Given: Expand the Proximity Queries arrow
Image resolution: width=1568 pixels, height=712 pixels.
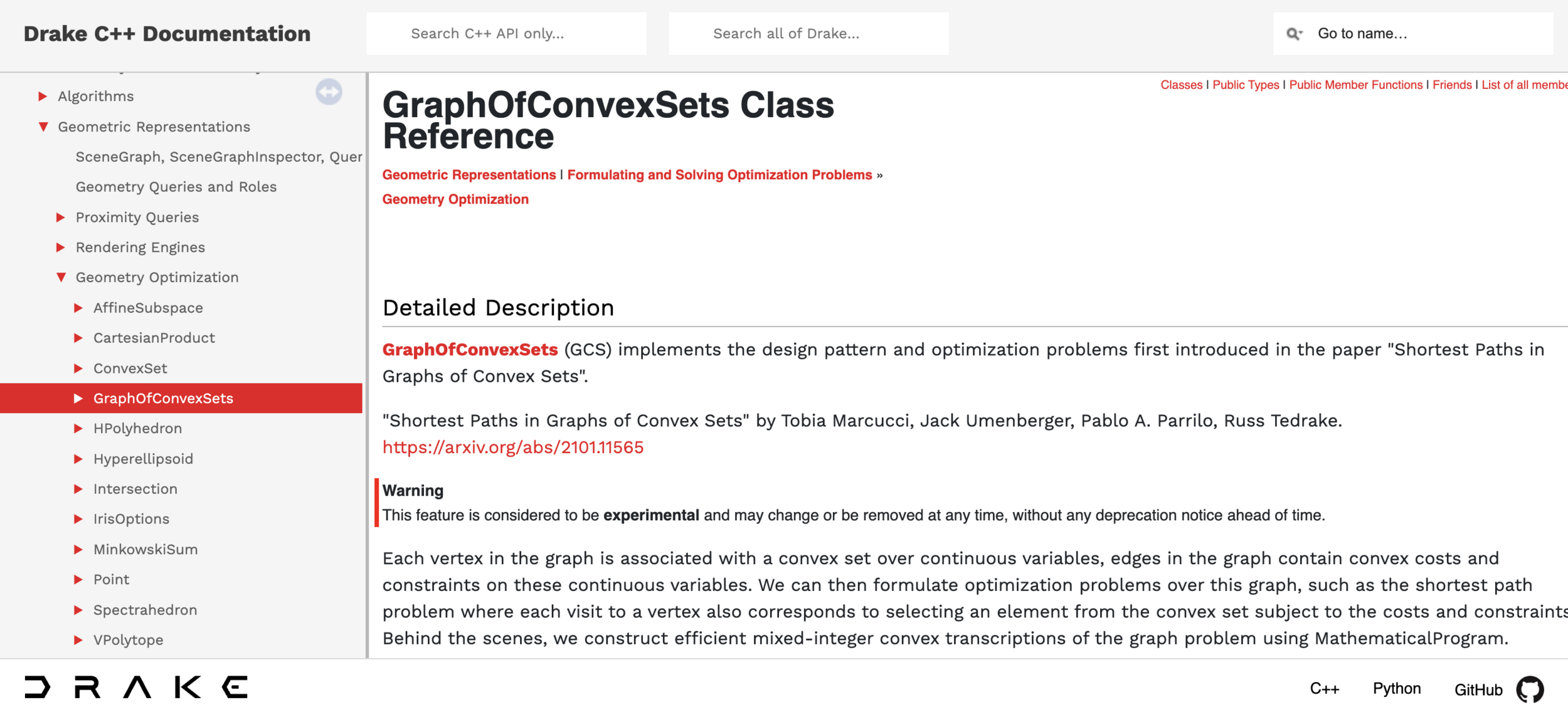Looking at the screenshot, I should tap(61, 217).
